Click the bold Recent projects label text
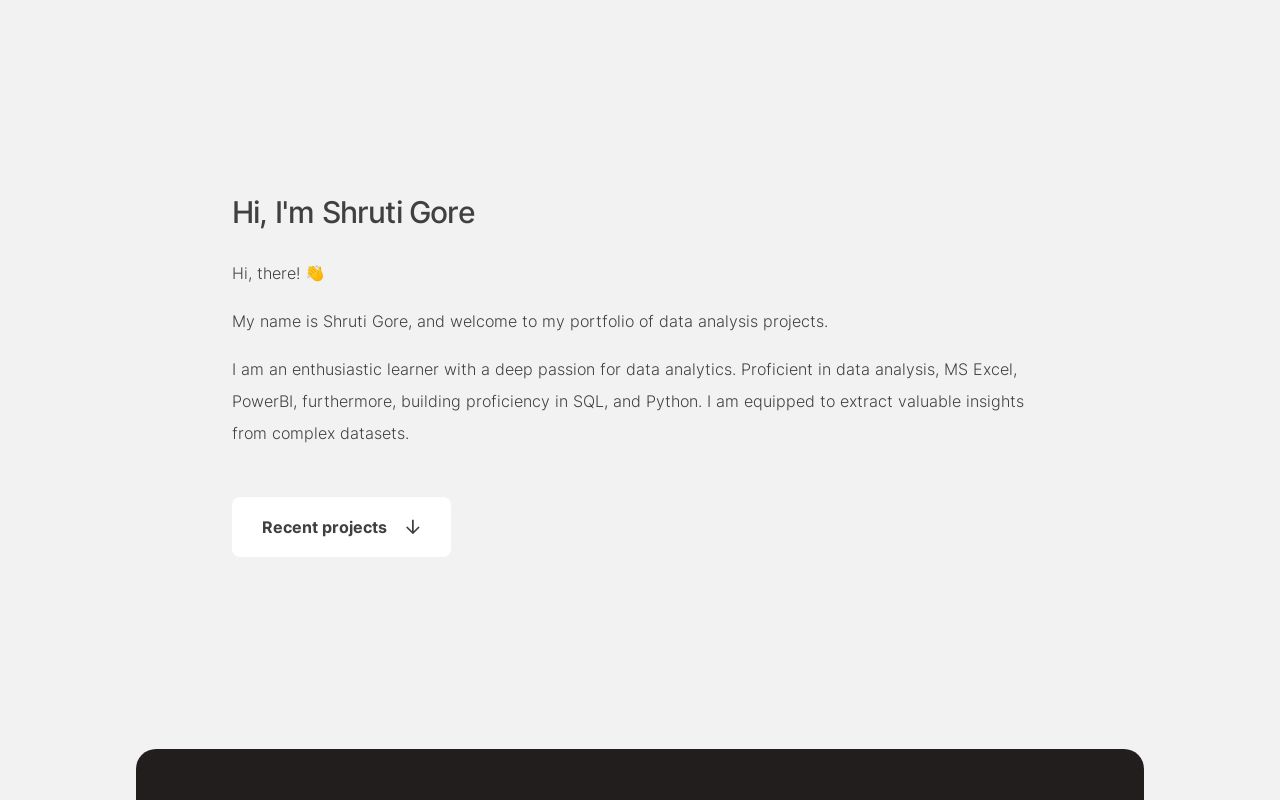Viewport: 1280px width, 800px height. tap(324, 527)
